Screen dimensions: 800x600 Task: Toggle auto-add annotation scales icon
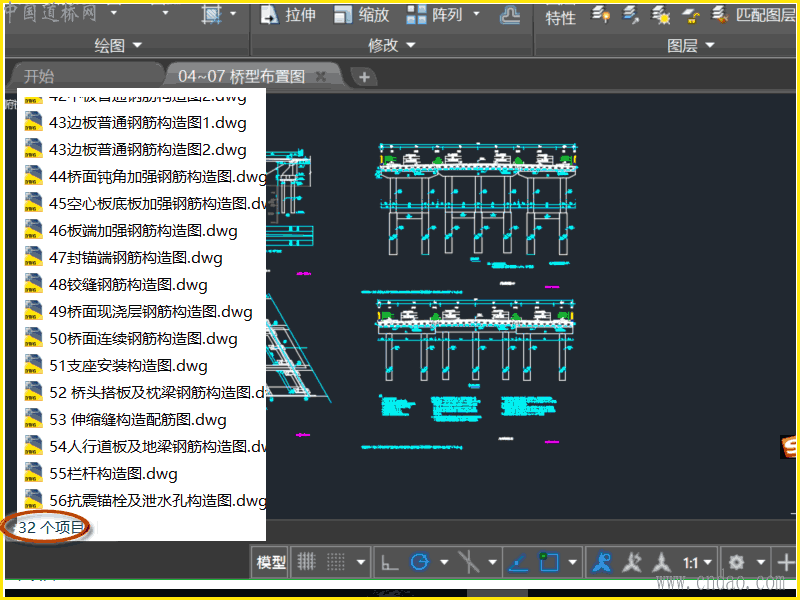(x=632, y=562)
